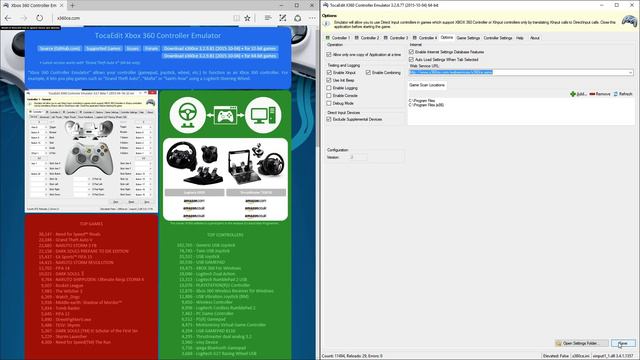
Task: Click the gamepad arrow icon on webpage
Action: point(225,115)
